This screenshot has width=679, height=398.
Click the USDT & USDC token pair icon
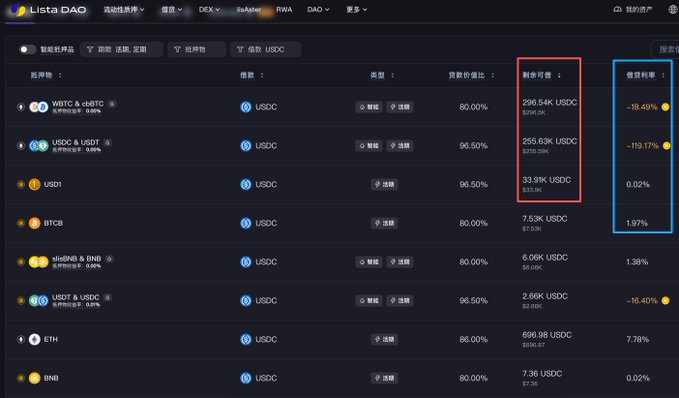[39, 301]
